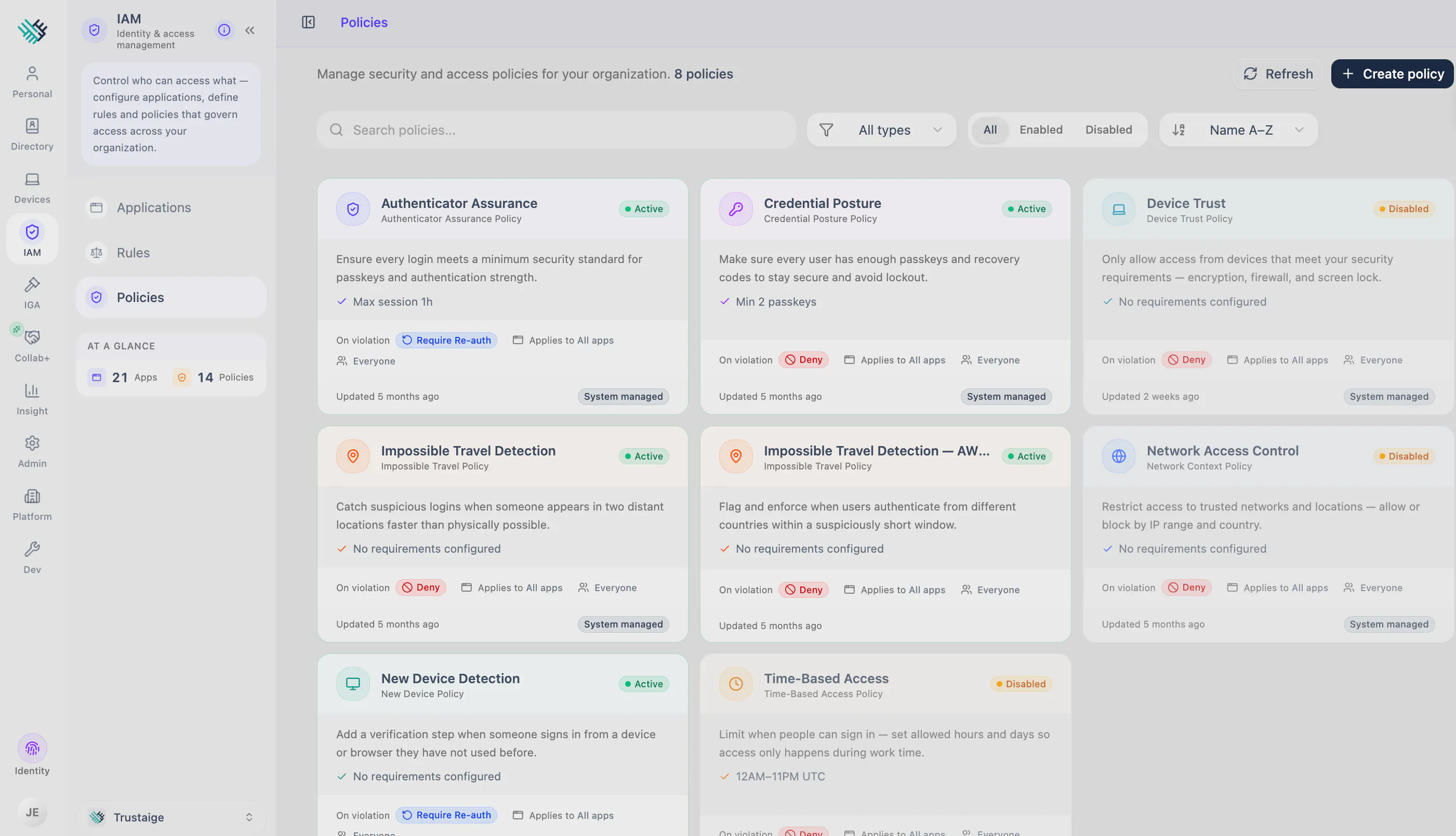Click '8 policies' count text
Image resolution: width=1456 pixels, height=836 pixels.
(x=704, y=74)
